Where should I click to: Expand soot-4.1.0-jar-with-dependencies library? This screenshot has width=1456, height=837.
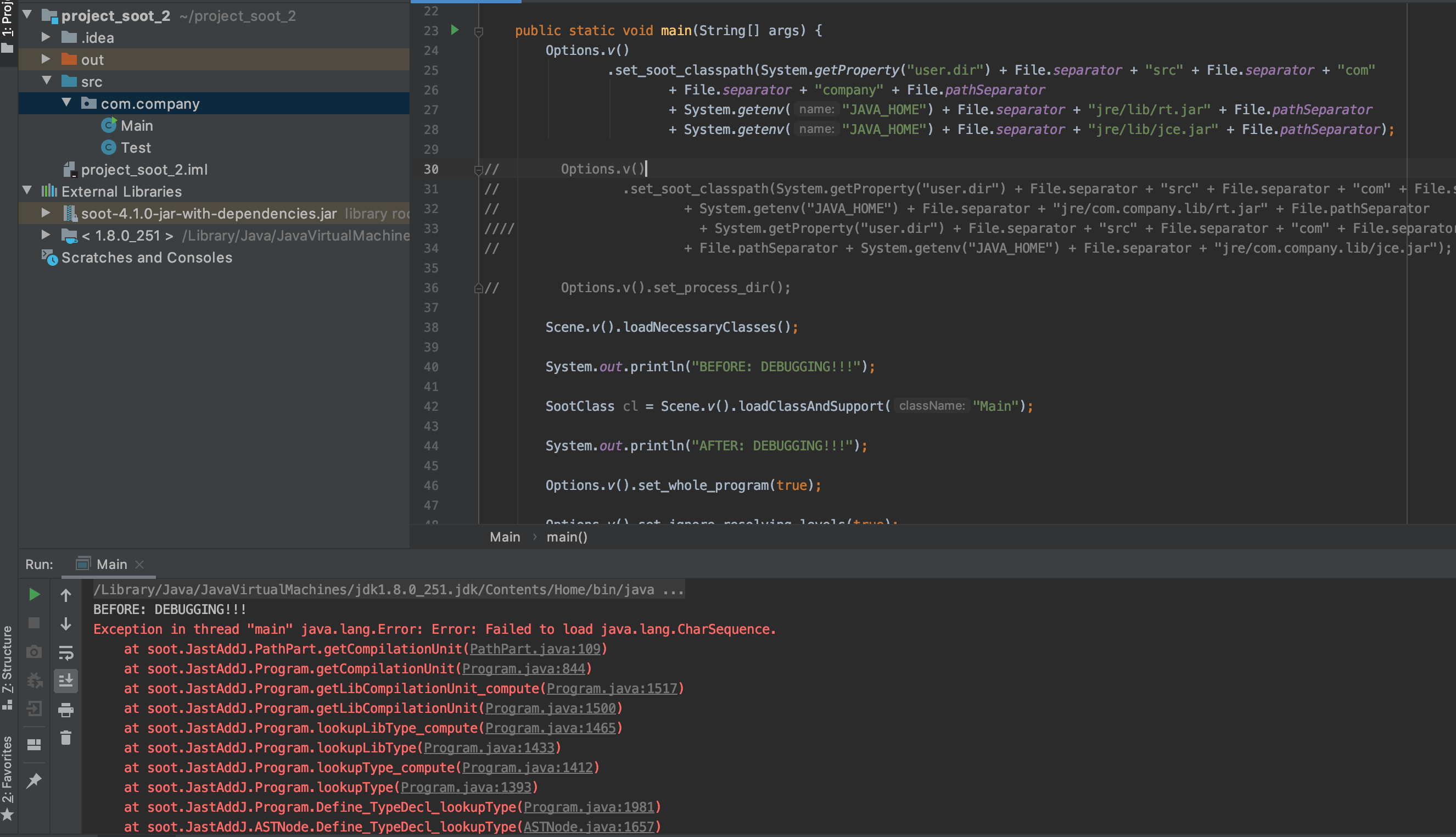46,212
